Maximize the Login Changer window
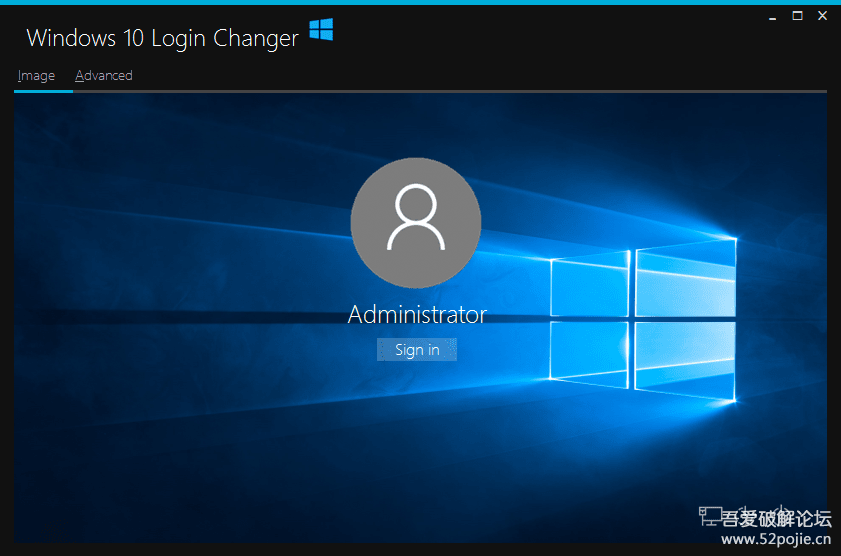 click(x=798, y=16)
